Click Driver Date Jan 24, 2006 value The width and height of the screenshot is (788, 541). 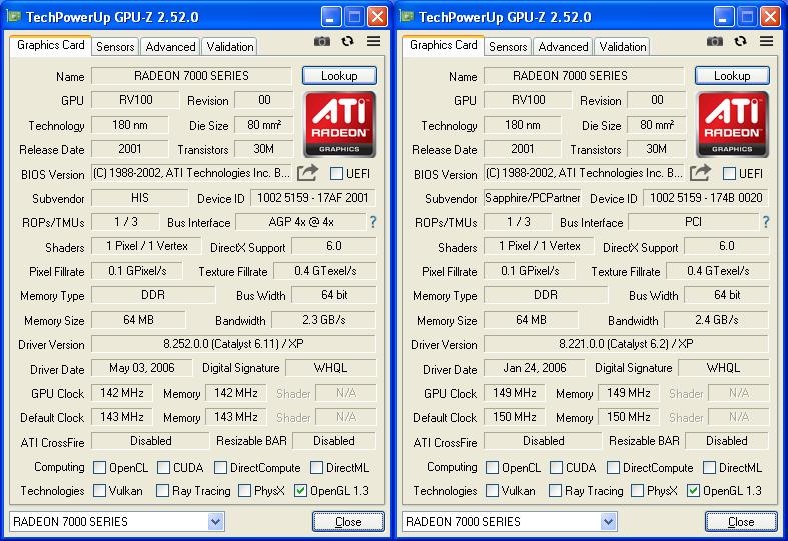coord(535,368)
